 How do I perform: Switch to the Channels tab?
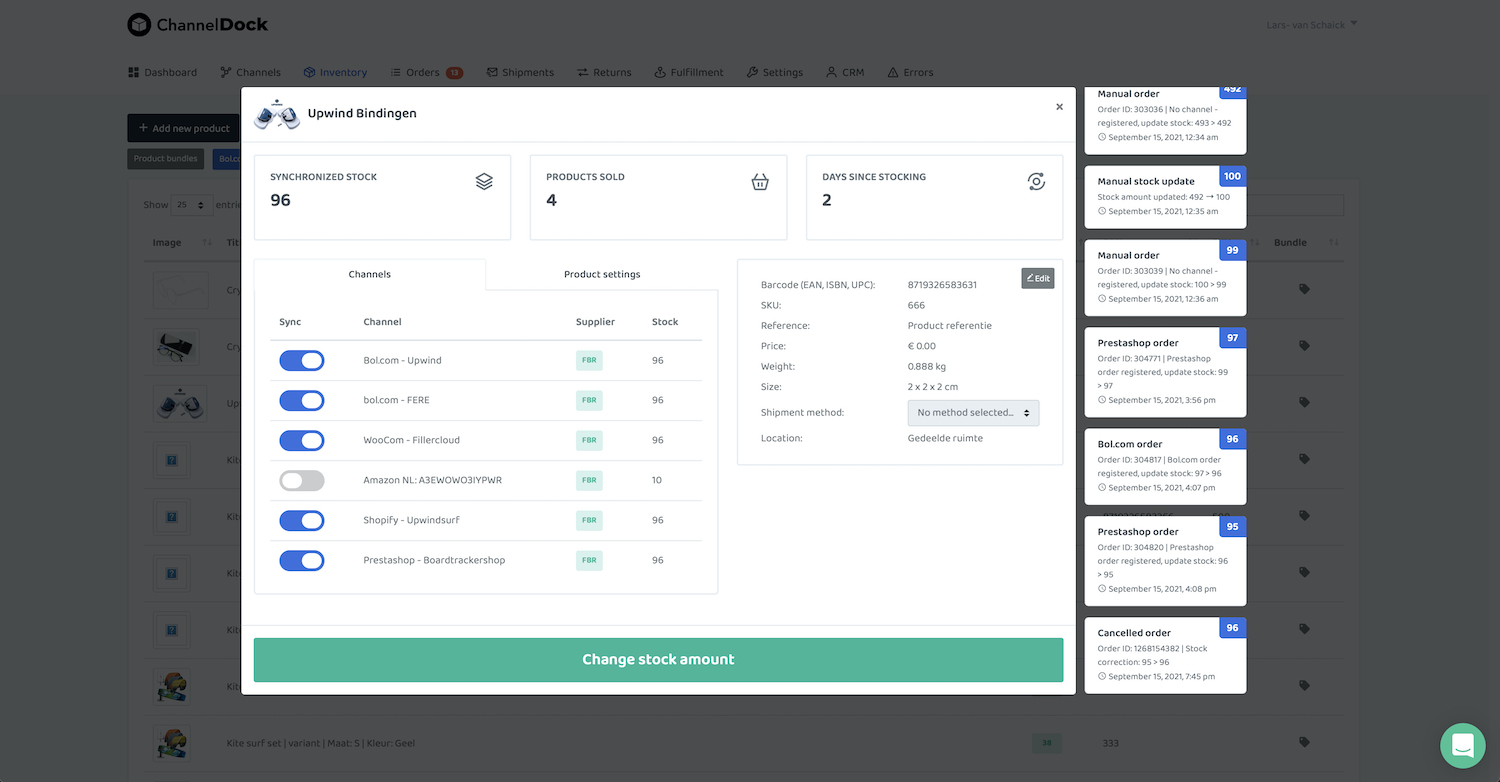coord(370,274)
